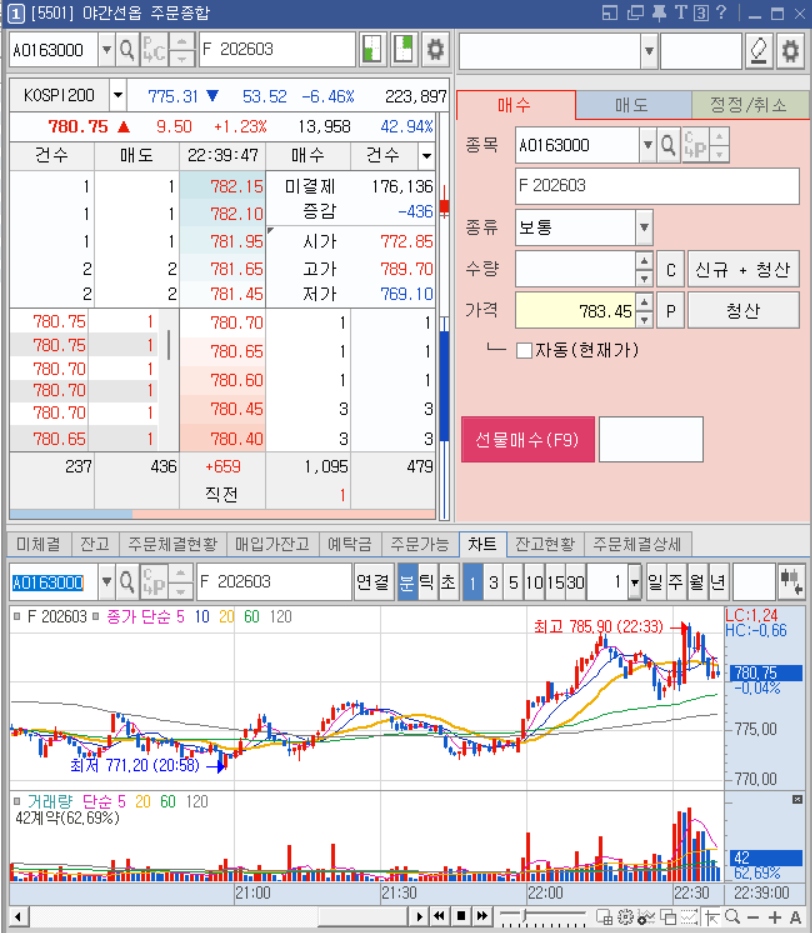The width and height of the screenshot is (812, 933).
Task: Select the 1-minute interval button
Action: pyautogui.click(x=473, y=581)
